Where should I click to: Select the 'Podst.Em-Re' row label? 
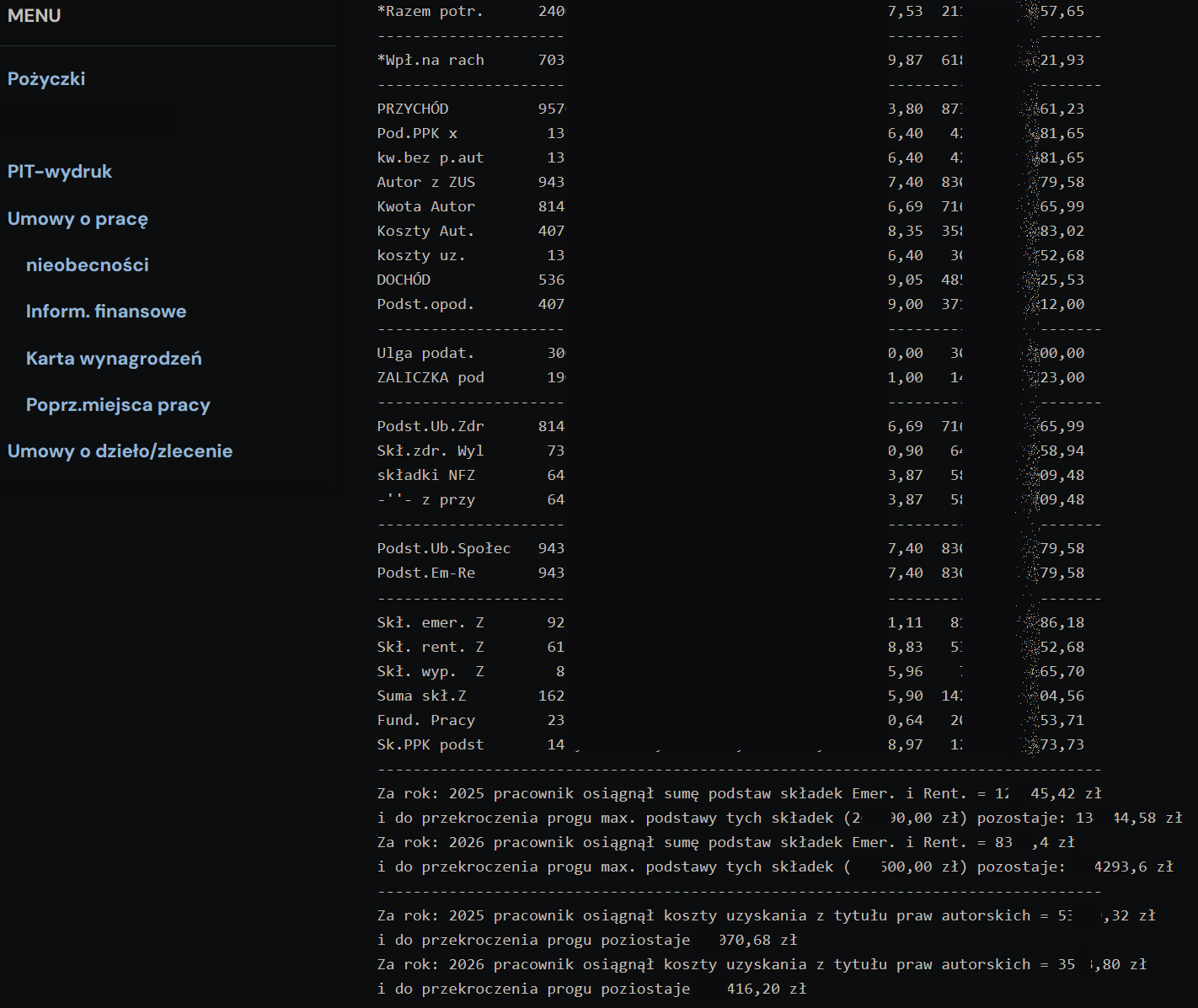click(426, 573)
